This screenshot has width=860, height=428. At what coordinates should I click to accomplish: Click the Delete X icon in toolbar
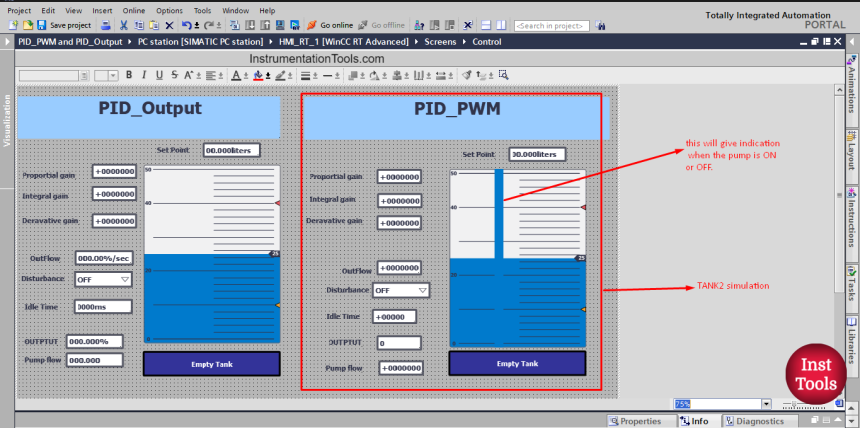(169, 25)
